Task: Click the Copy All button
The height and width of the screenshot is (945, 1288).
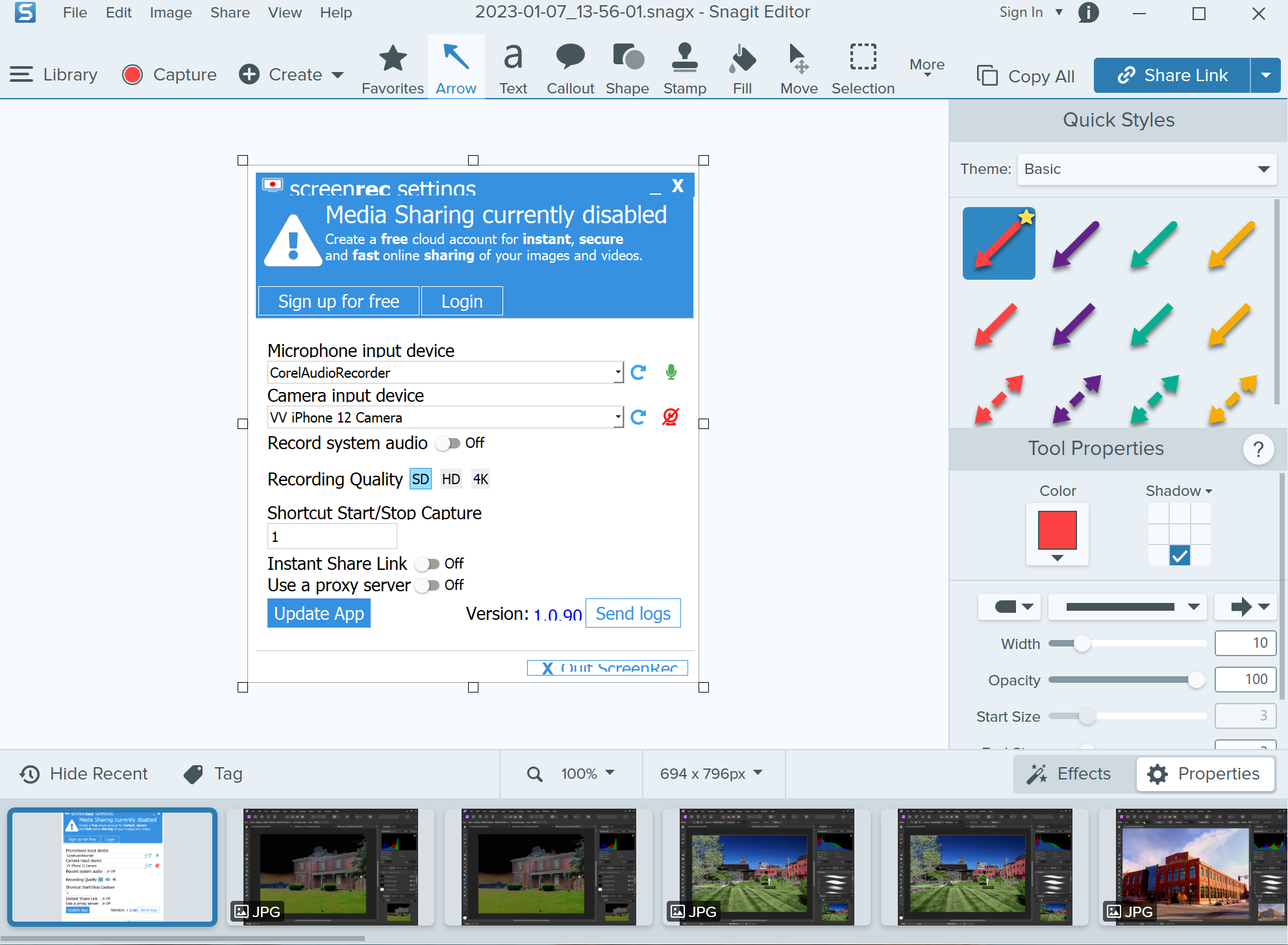Action: coord(1026,76)
